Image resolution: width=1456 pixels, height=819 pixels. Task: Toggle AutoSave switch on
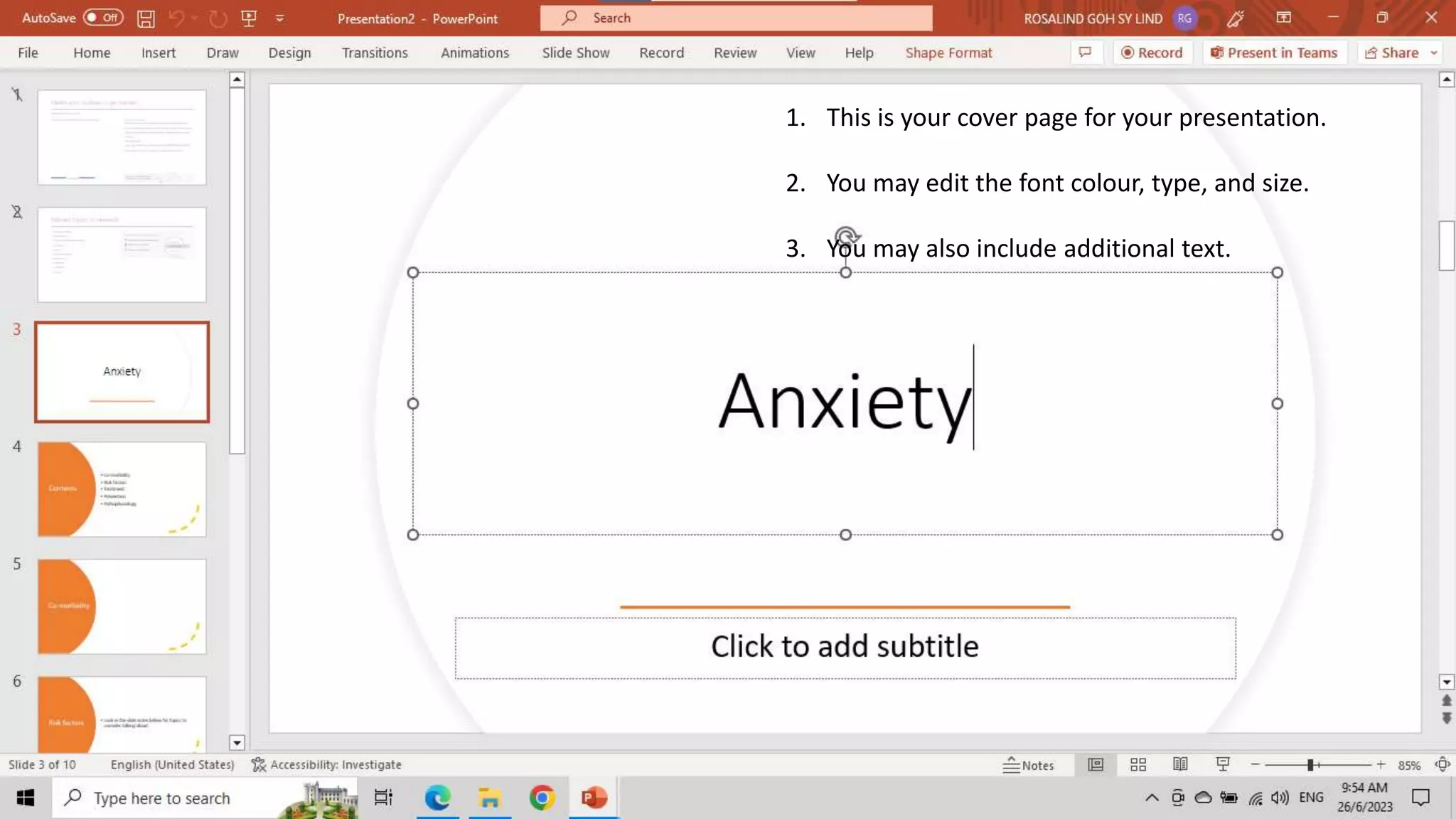[x=103, y=18]
